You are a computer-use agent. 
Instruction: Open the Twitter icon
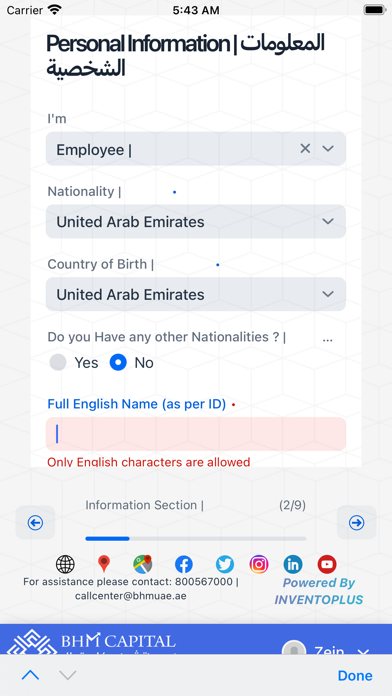tap(225, 564)
